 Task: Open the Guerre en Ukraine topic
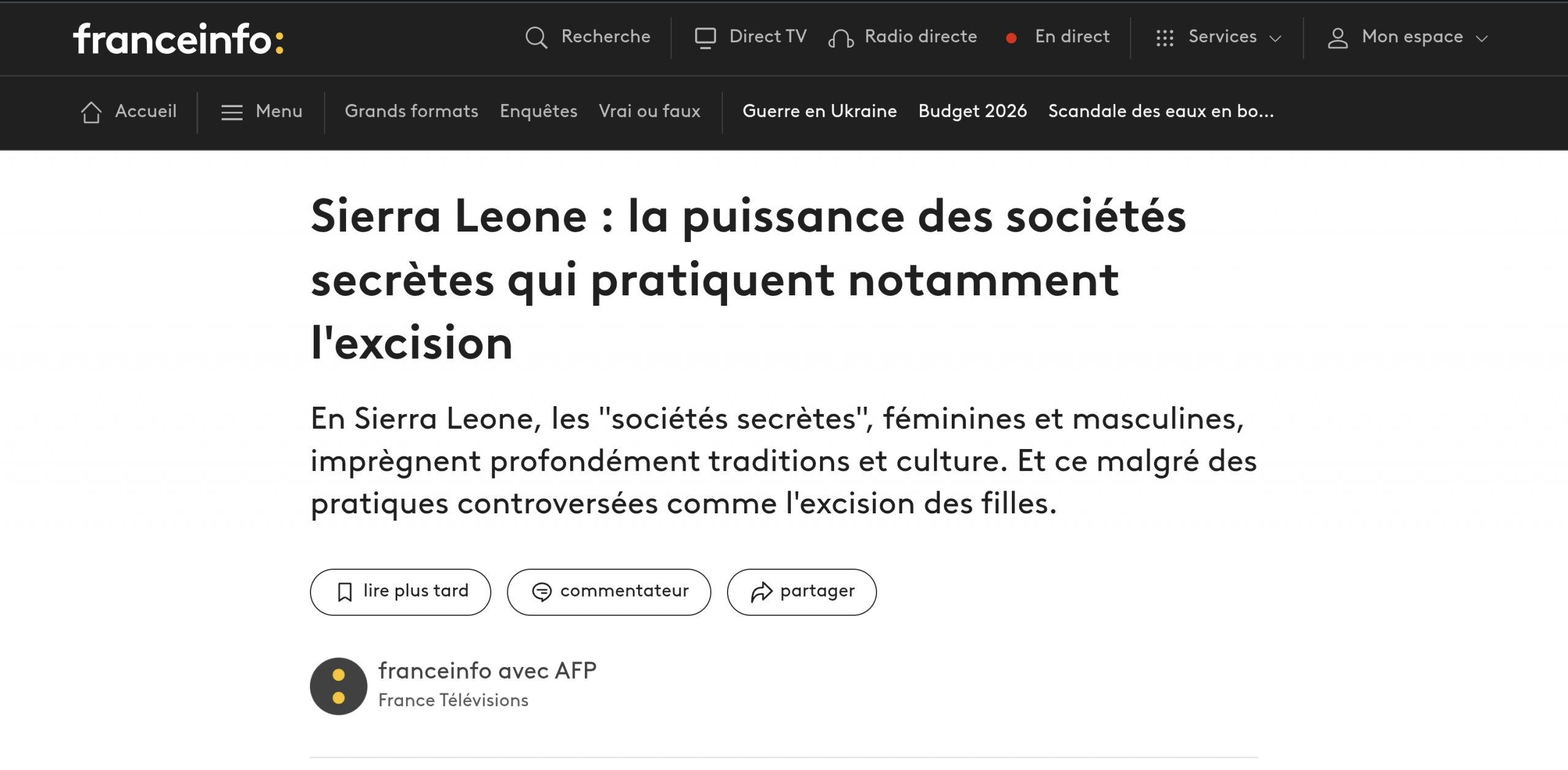(x=820, y=111)
